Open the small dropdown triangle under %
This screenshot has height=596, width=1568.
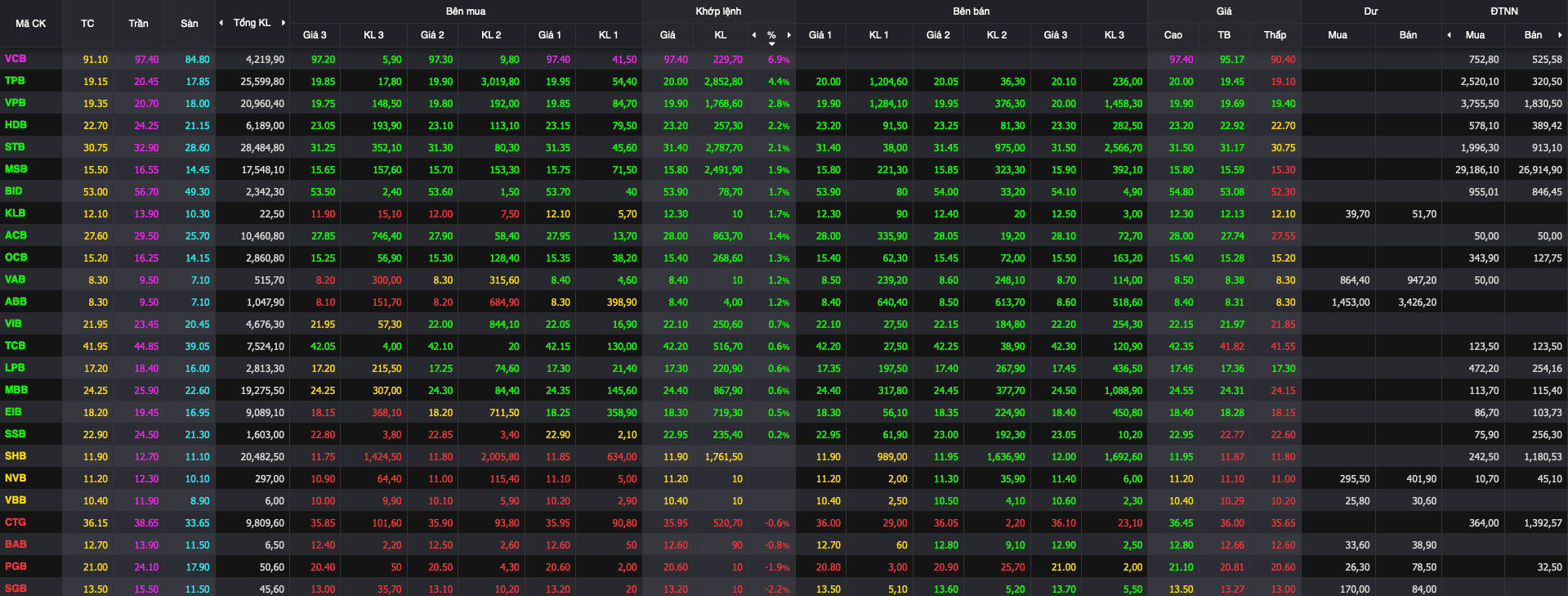771,43
